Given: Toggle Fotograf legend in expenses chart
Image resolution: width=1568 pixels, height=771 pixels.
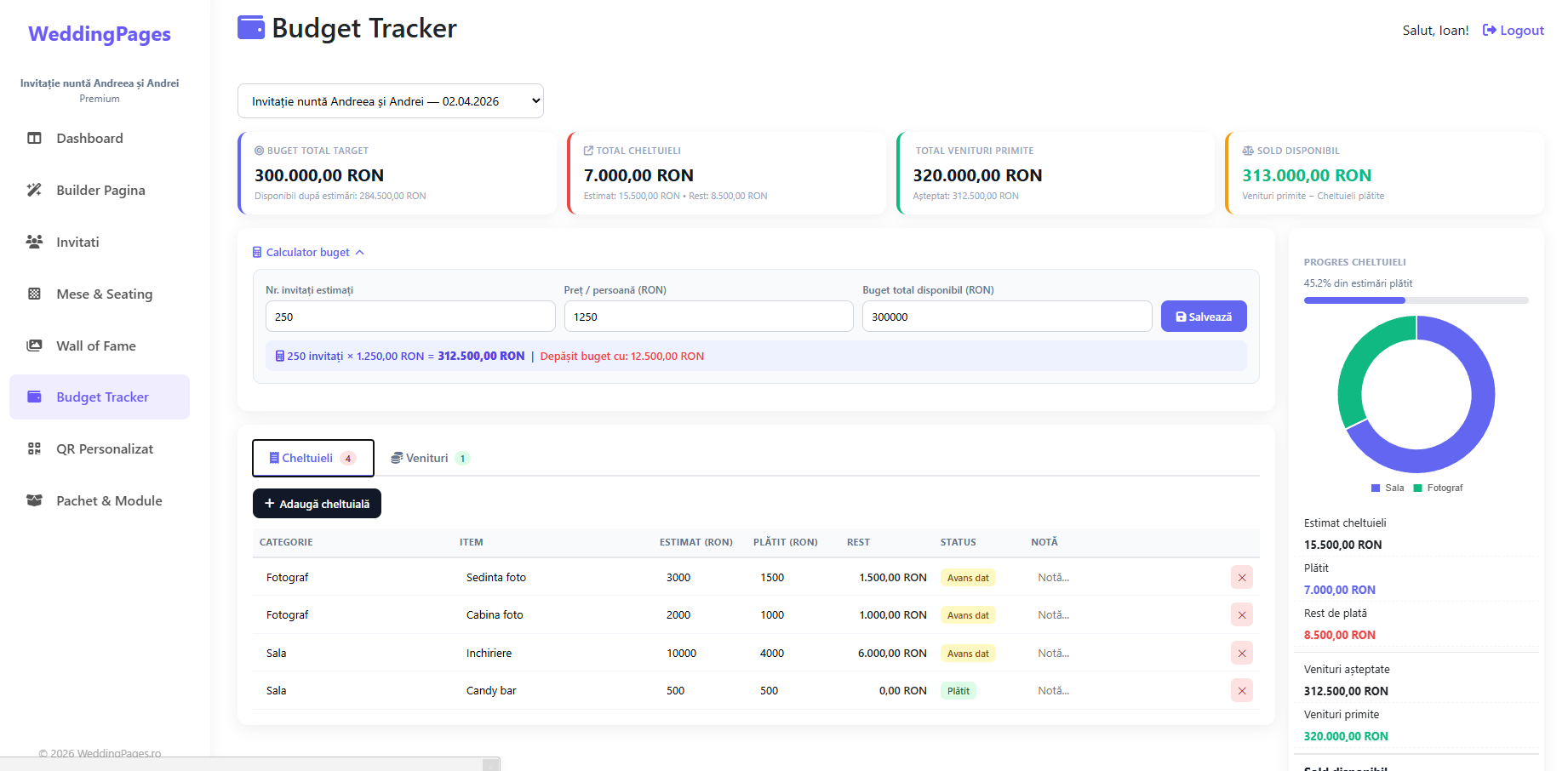Looking at the screenshot, I should click(x=1438, y=488).
